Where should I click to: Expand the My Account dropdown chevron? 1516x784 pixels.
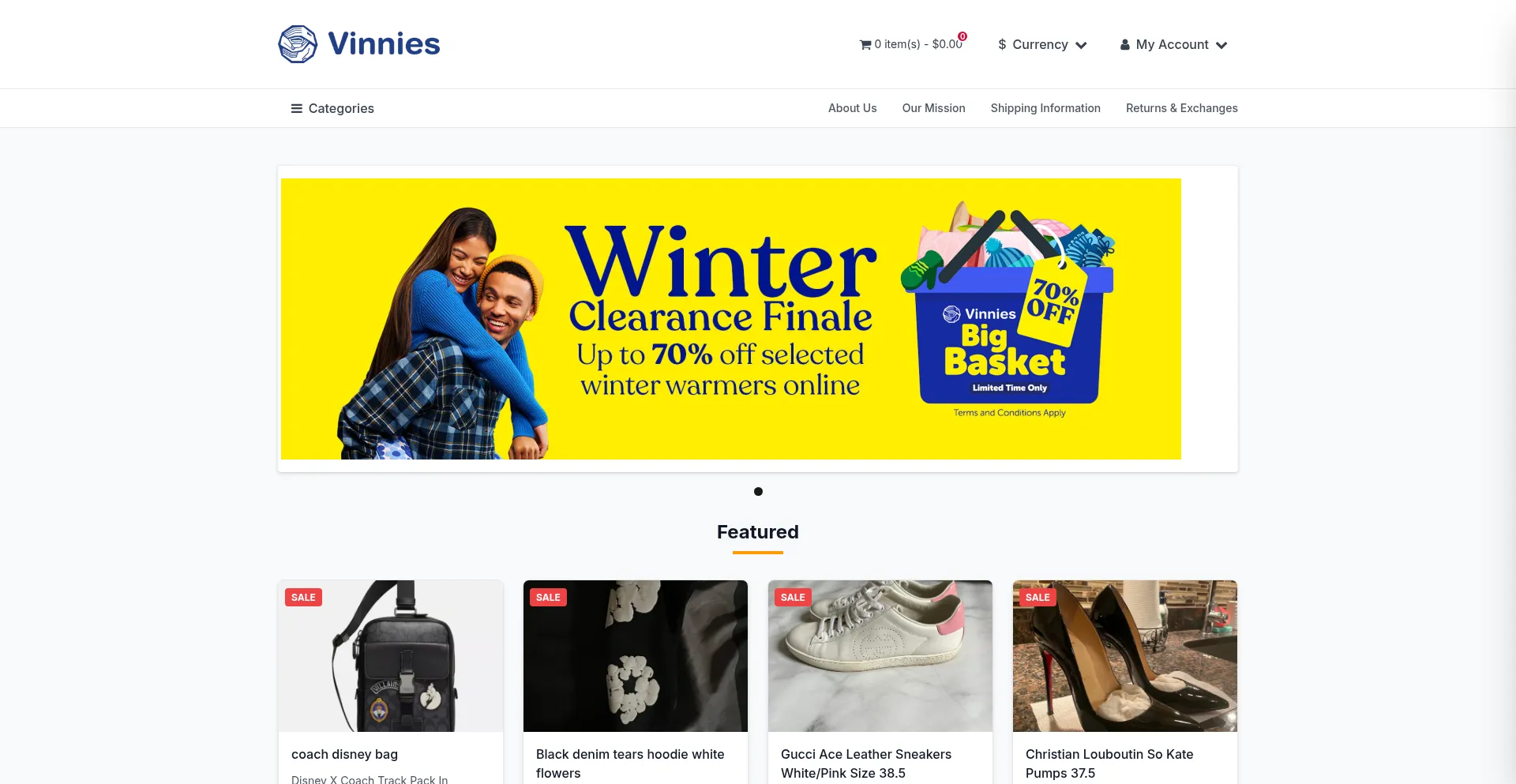tap(1221, 45)
